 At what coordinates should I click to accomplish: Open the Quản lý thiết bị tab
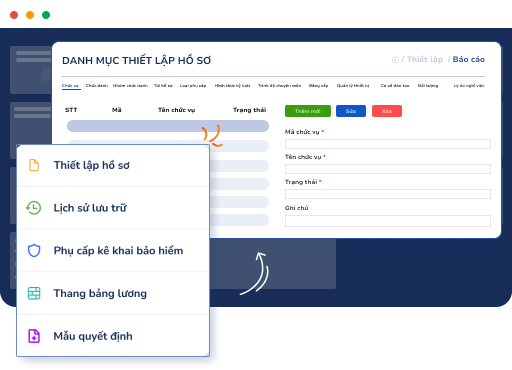point(353,86)
